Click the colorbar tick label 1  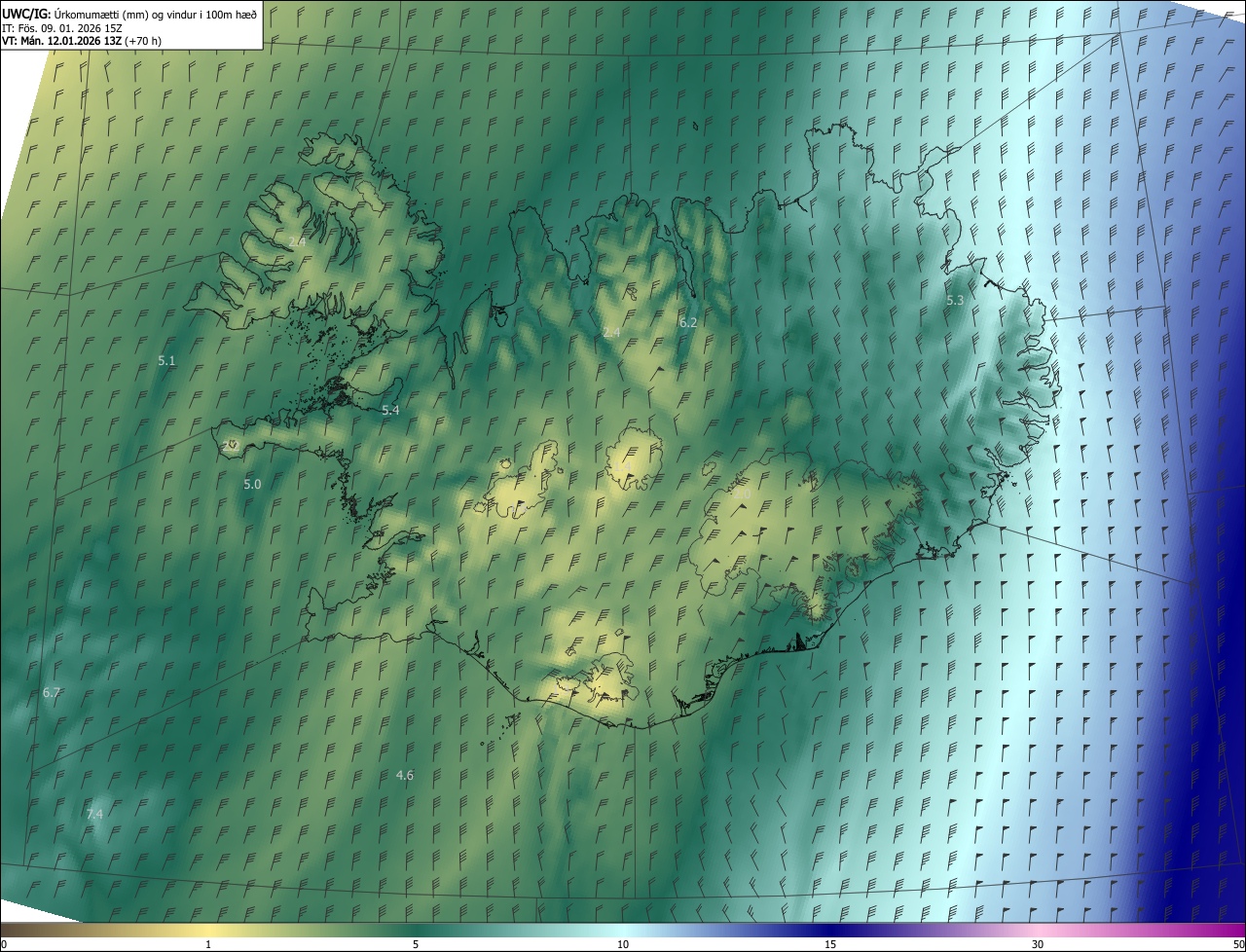pyautogui.click(x=208, y=944)
